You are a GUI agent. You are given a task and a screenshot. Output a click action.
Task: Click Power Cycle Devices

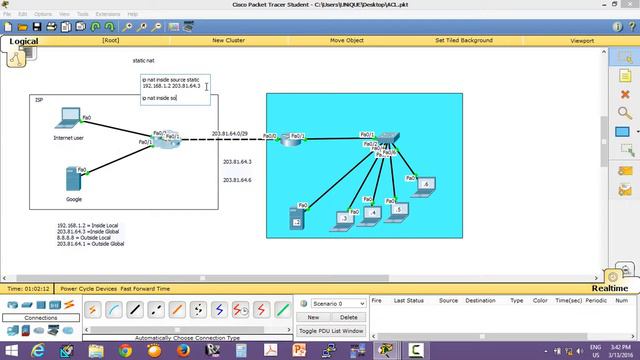click(89, 289)
